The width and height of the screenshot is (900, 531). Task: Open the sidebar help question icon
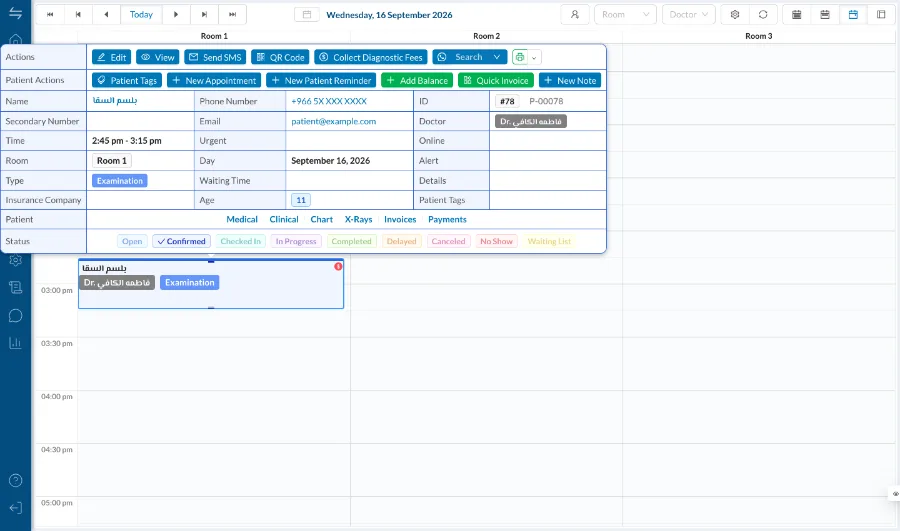(x=15, y=480)
